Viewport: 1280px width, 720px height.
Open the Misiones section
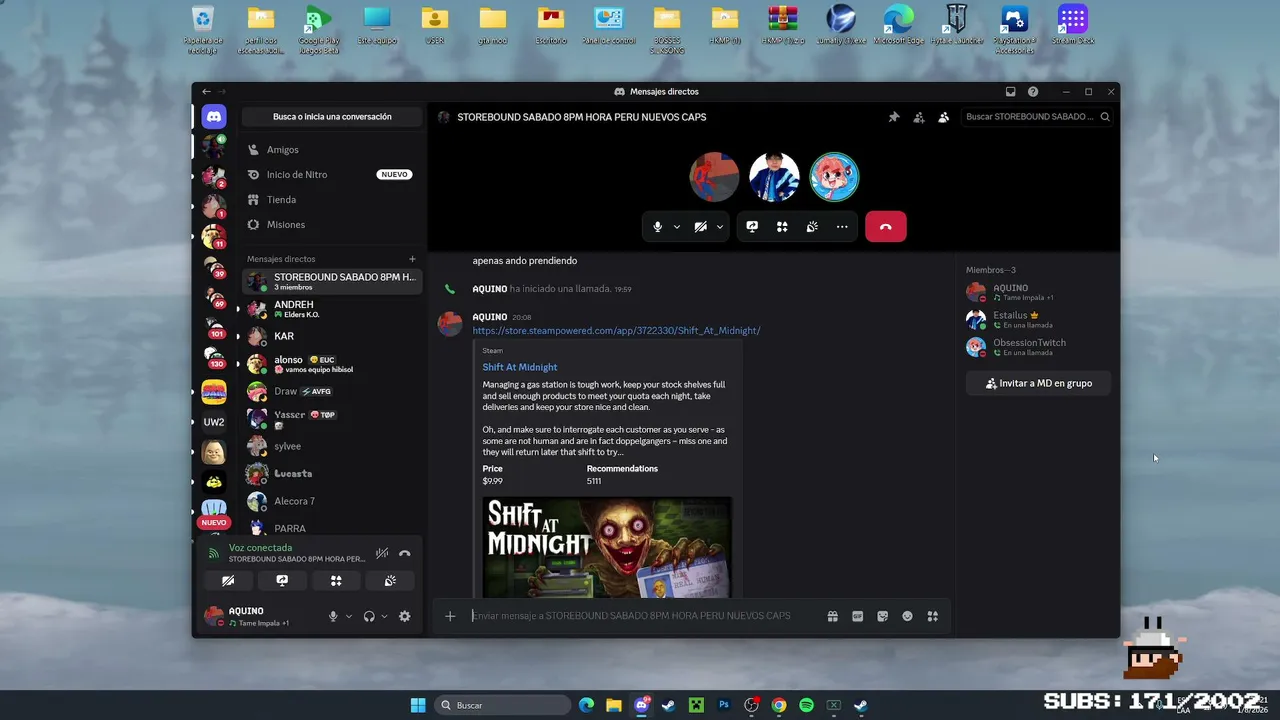332,225
